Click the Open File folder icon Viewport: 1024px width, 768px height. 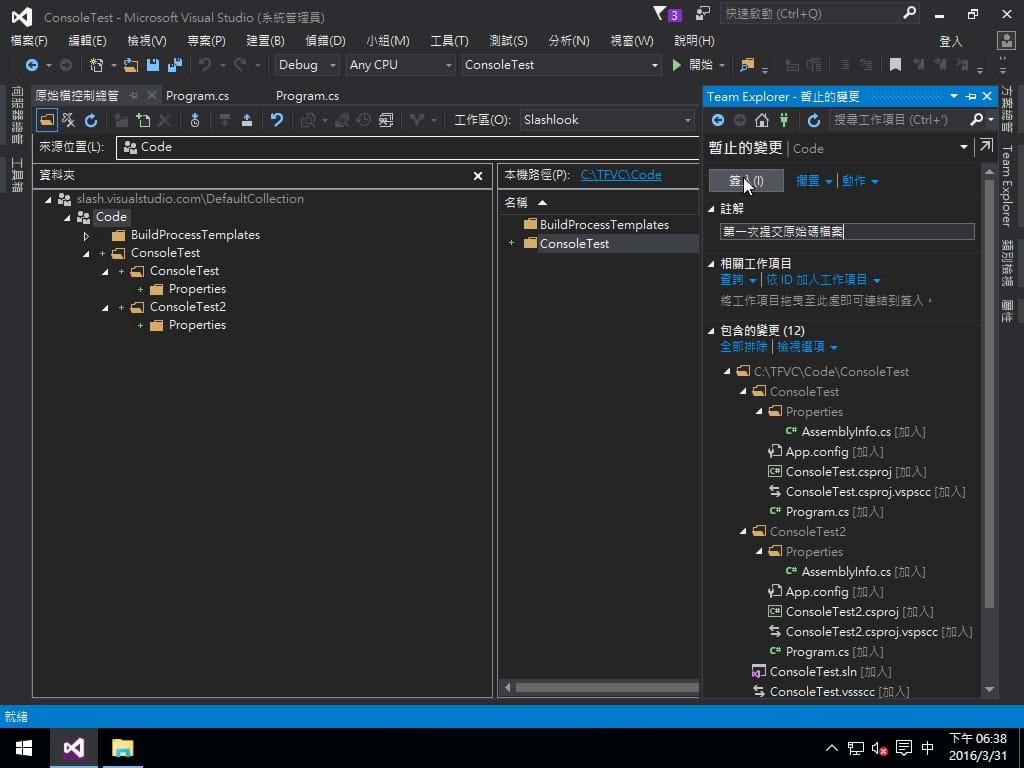(131, 65)
